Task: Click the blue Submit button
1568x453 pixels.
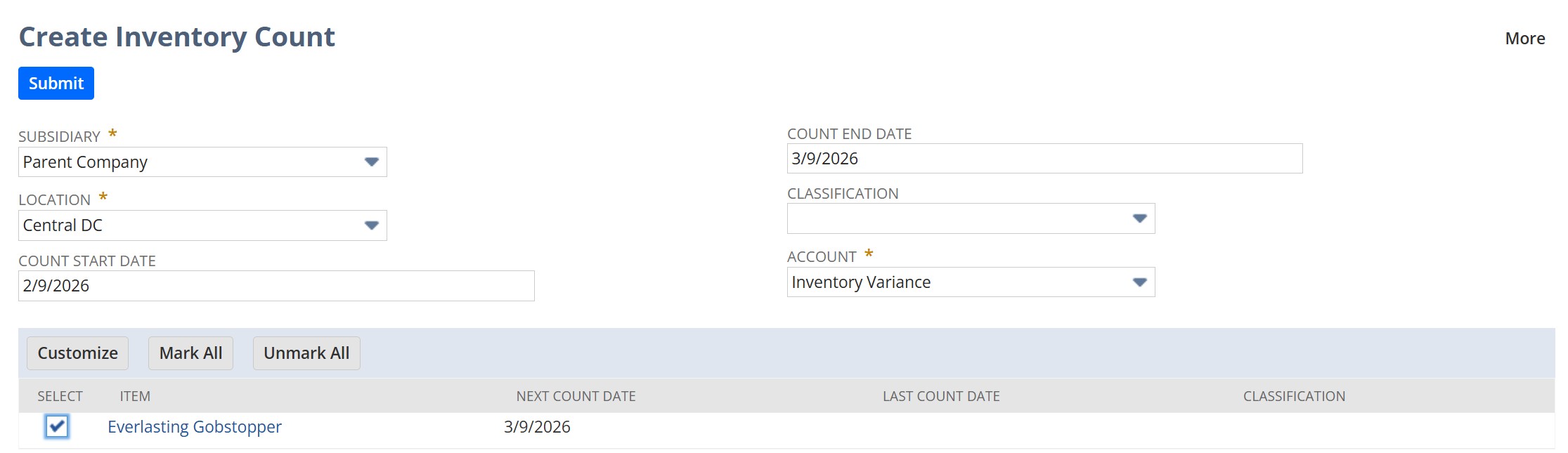Action: [x=56, y=83]
